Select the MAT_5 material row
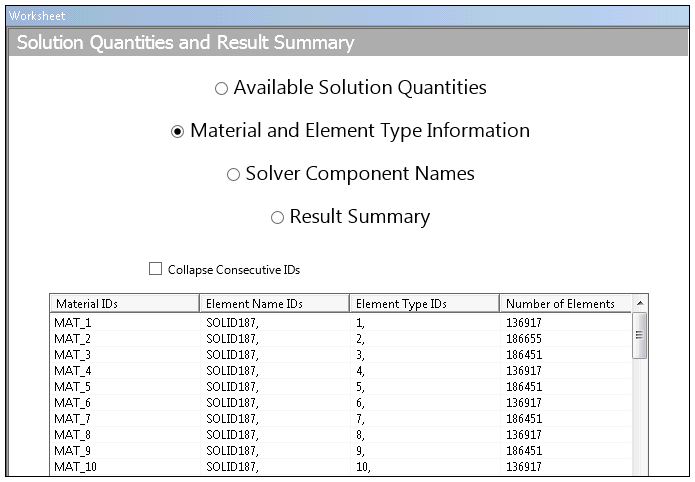The width and height of the screenshot is (695, 482). click(x=73, y=387)
